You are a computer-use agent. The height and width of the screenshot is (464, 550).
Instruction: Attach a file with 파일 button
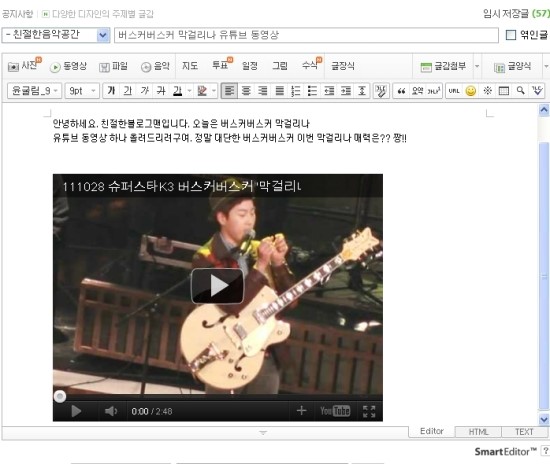(113, 66)
